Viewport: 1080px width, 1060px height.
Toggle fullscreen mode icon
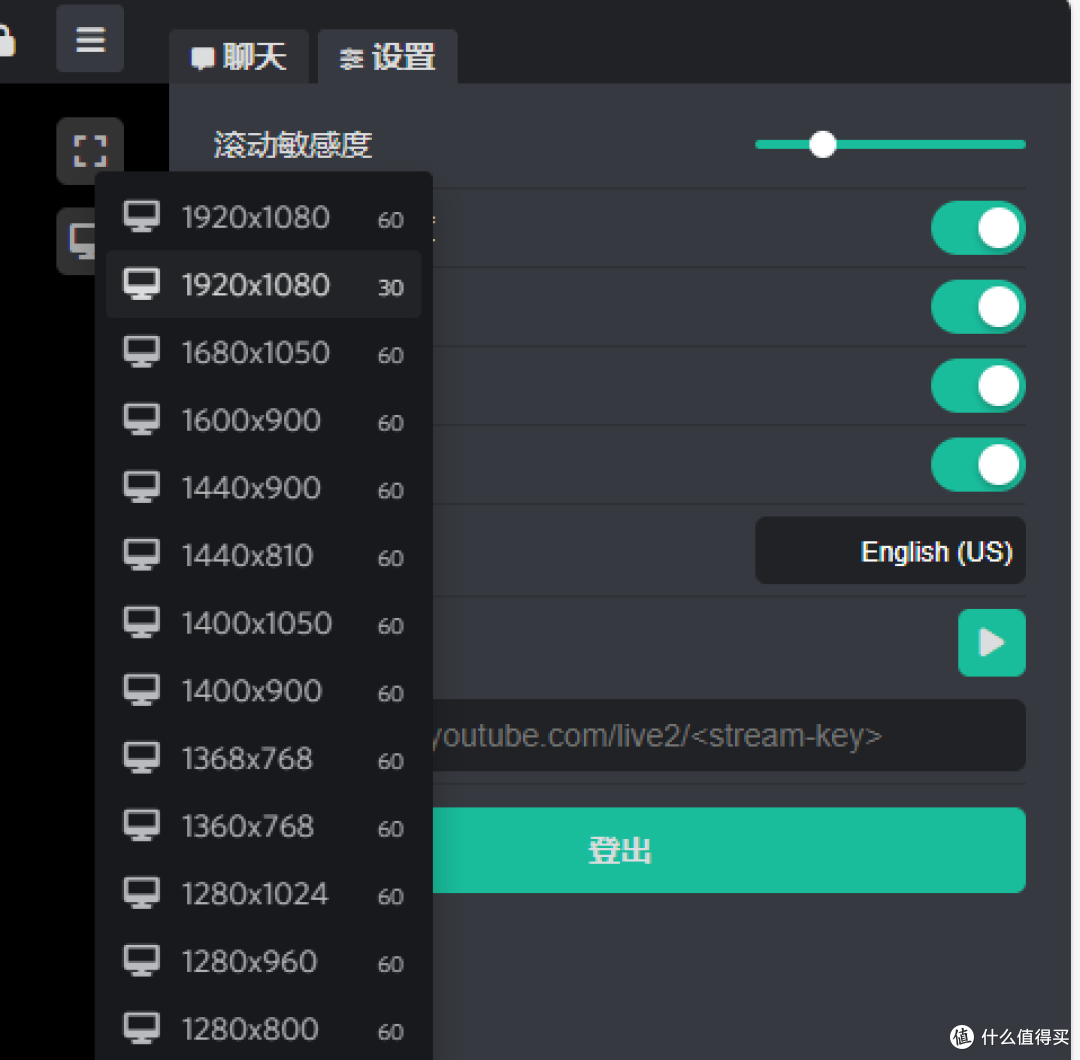(x=90, y=150)
